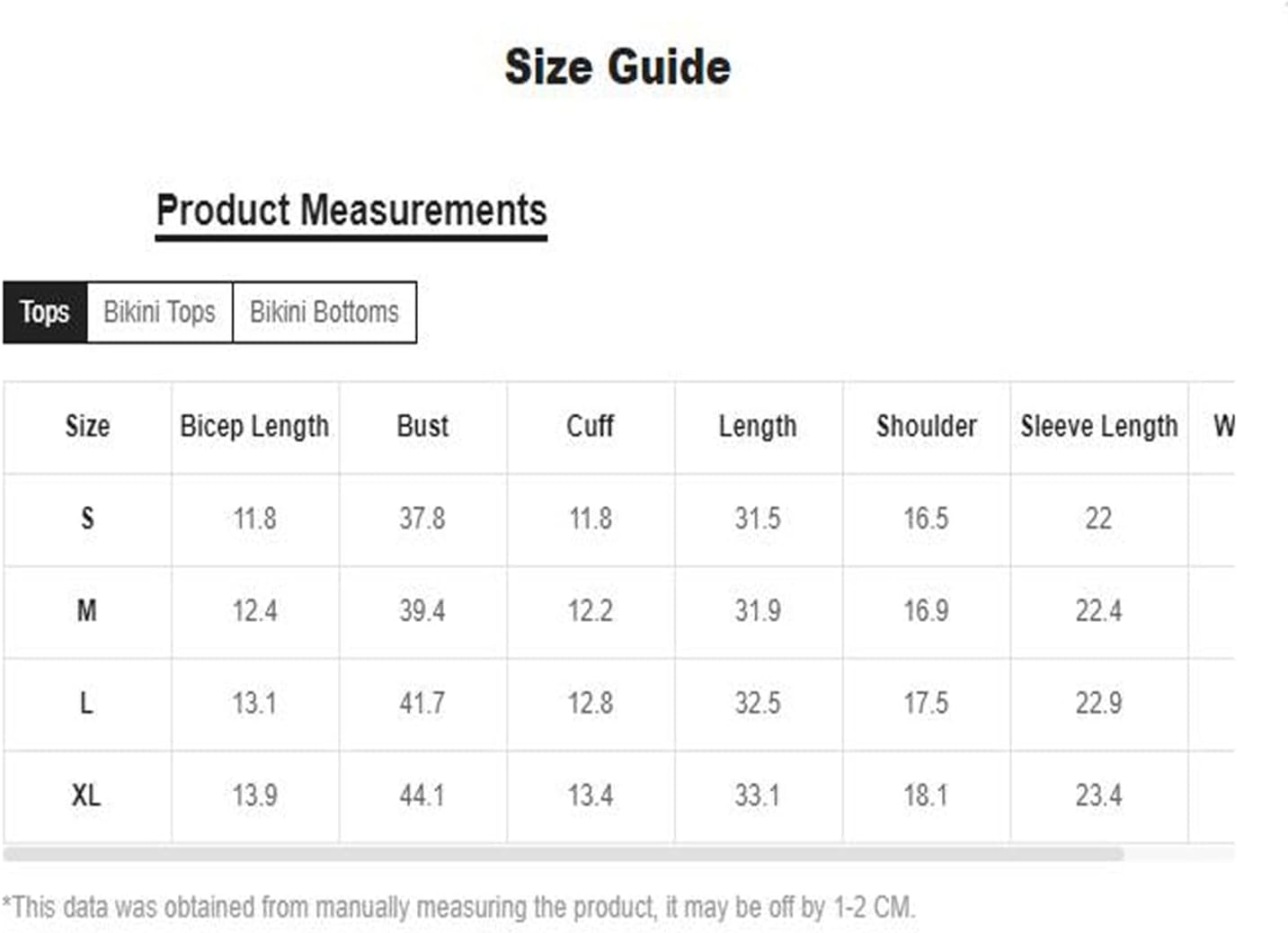Switch to the Bikini Tops tab

(x=160, y=312)
